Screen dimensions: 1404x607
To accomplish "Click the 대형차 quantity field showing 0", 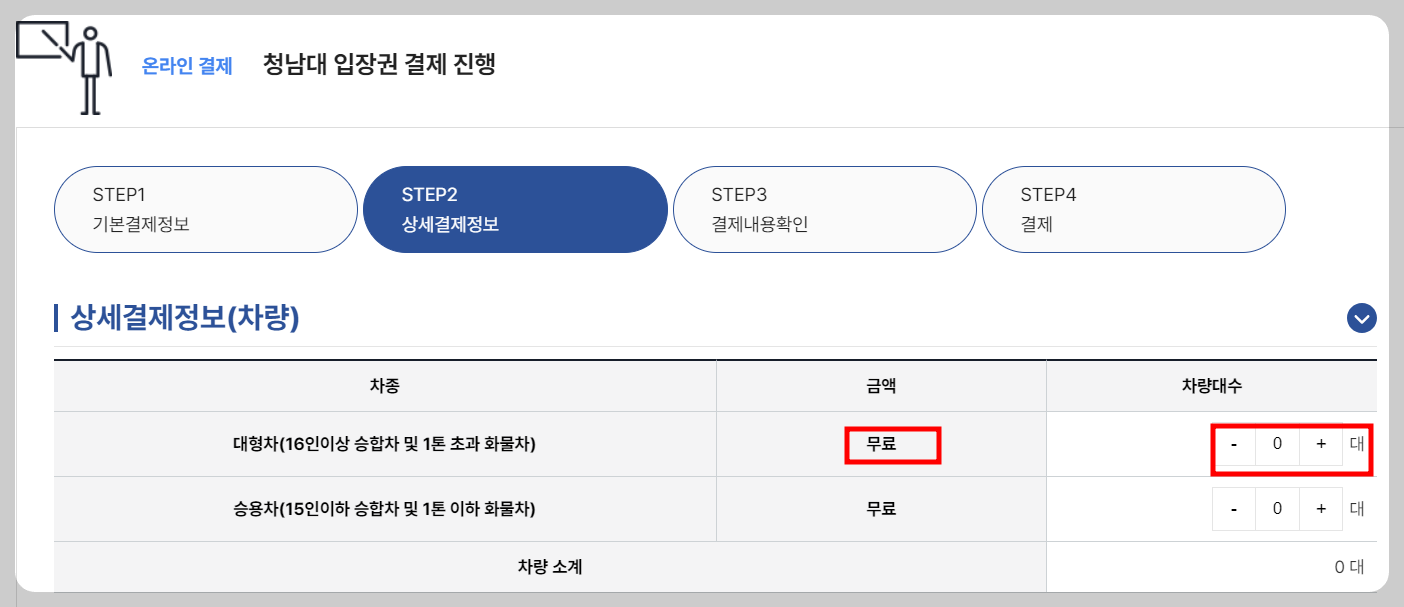I will click(x=1277, y=444).
